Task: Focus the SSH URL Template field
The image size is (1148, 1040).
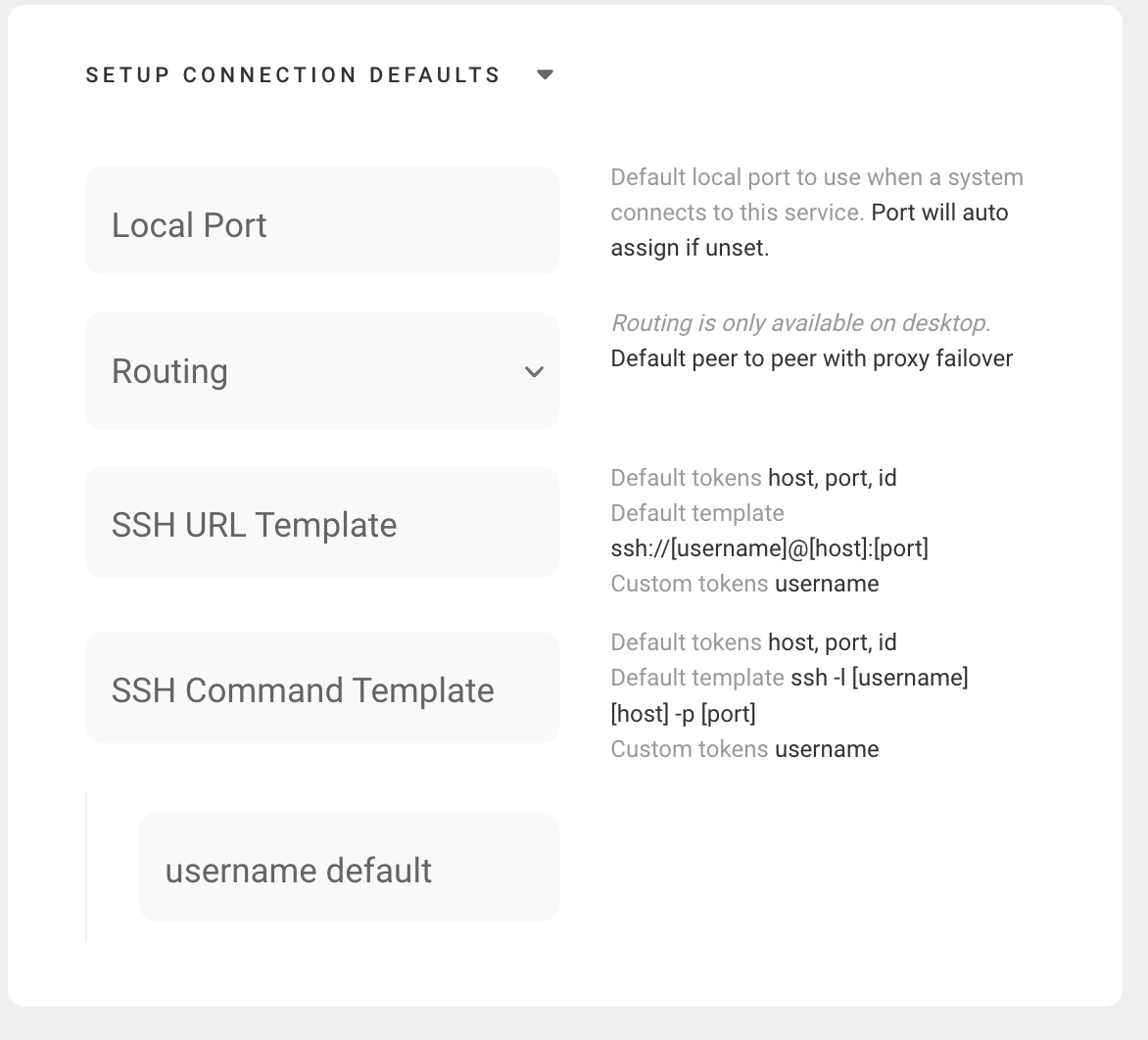Action: [322, 522]
